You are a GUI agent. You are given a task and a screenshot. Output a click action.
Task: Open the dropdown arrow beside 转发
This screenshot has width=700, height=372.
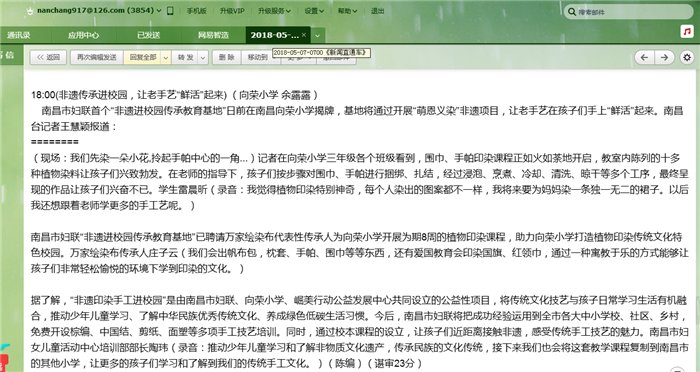pyautogui.click(x=203, y=58)
